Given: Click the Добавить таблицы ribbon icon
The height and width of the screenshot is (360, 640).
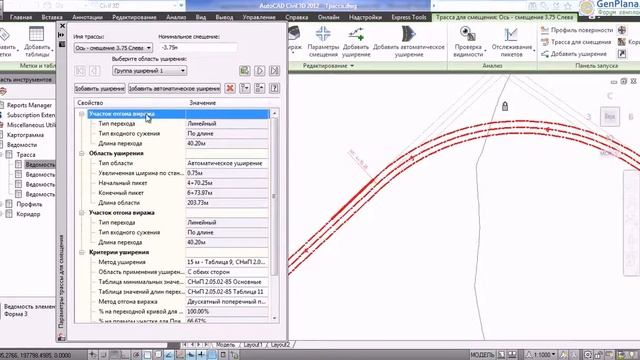Looking at the screenshot, I should 37,42.
